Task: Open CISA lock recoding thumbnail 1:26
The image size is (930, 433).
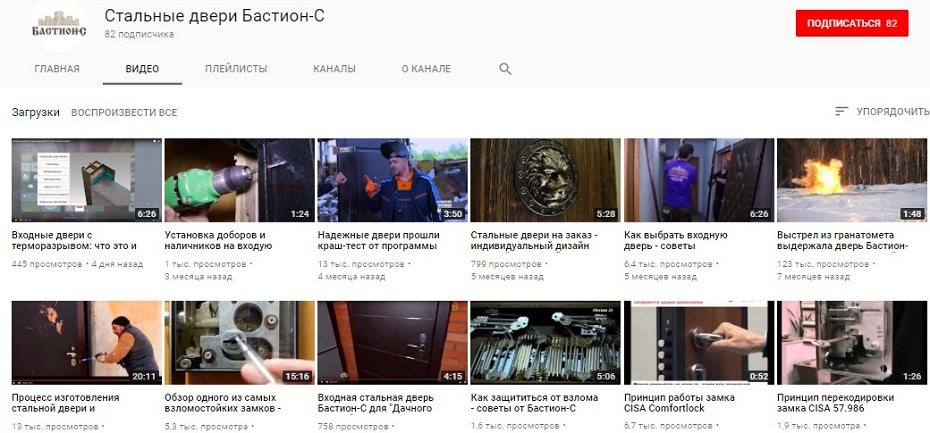Action: [852, 343]
